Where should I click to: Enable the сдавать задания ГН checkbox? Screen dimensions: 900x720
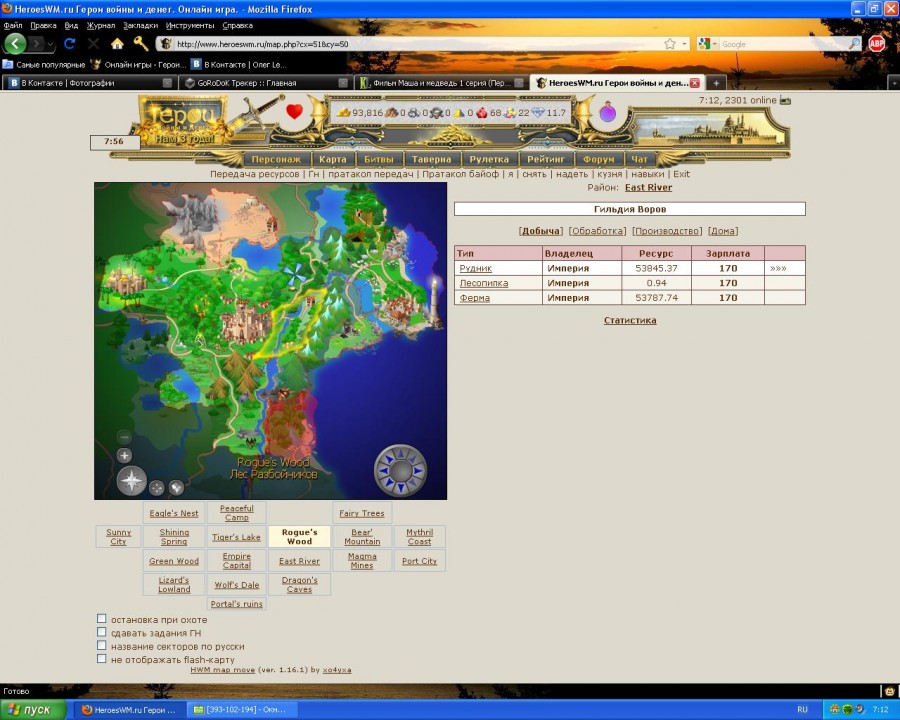(102, 632)
